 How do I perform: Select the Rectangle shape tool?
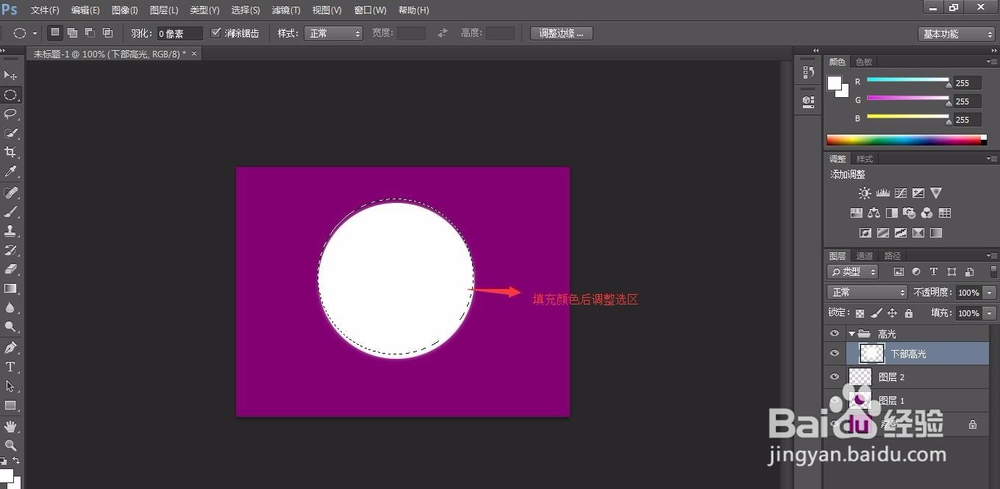point(10,405)
